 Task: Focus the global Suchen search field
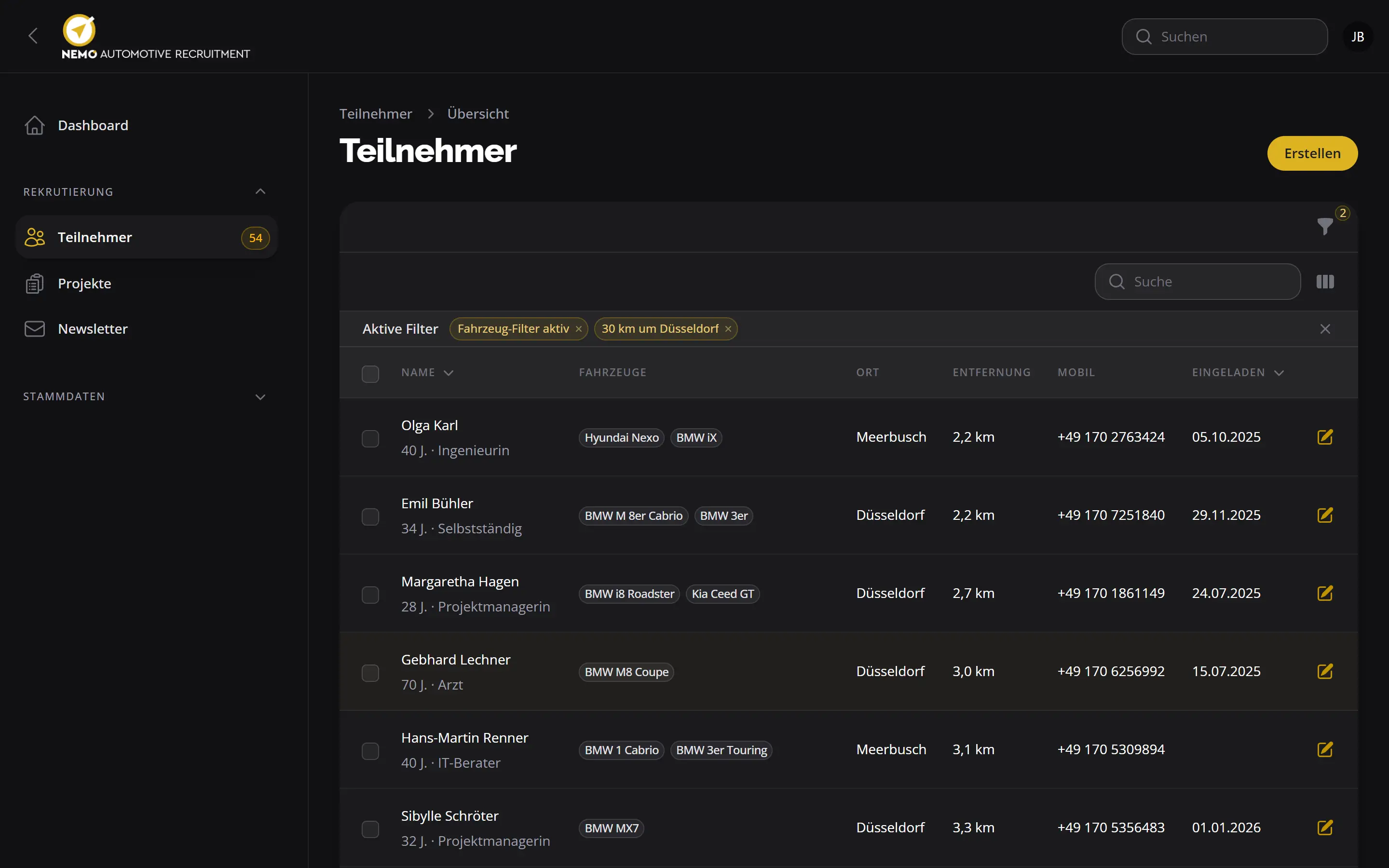click(1224, 37)
